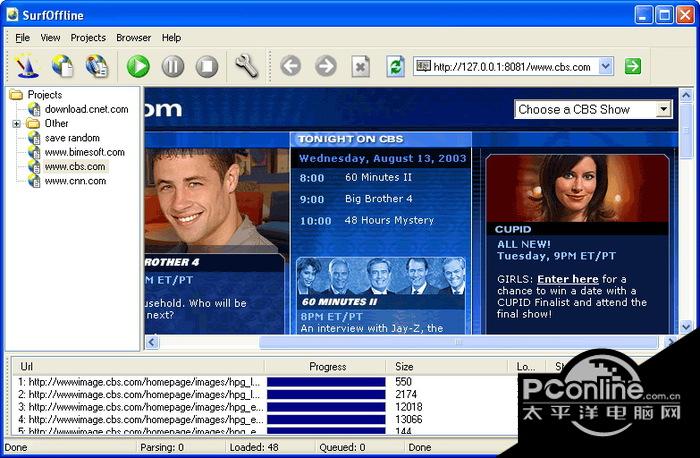Open Choose a CBS Show dropdown
Viewport: 700px width, 458px height.
point(664,109)
